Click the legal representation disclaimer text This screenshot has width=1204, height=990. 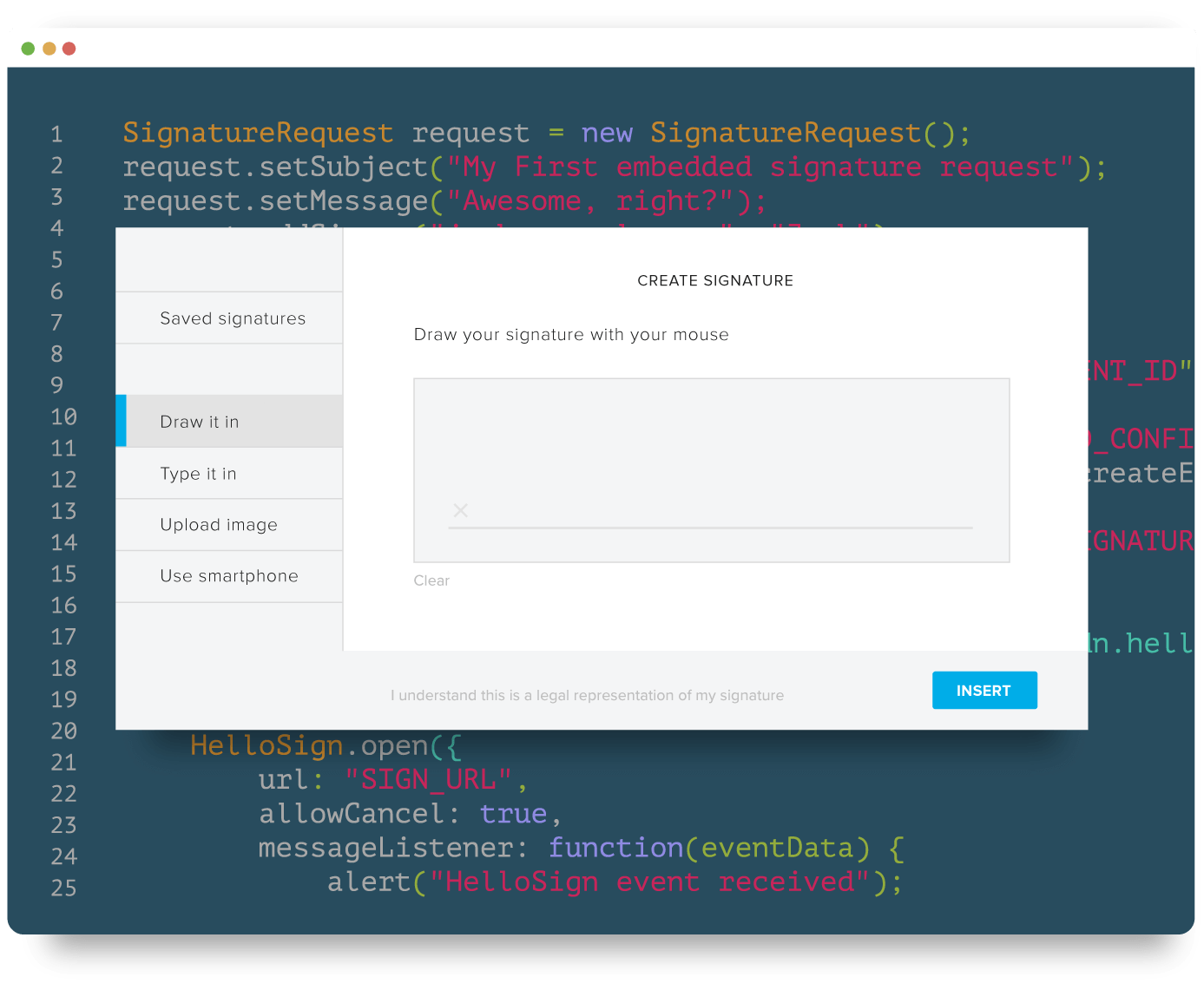click(587, 695)
